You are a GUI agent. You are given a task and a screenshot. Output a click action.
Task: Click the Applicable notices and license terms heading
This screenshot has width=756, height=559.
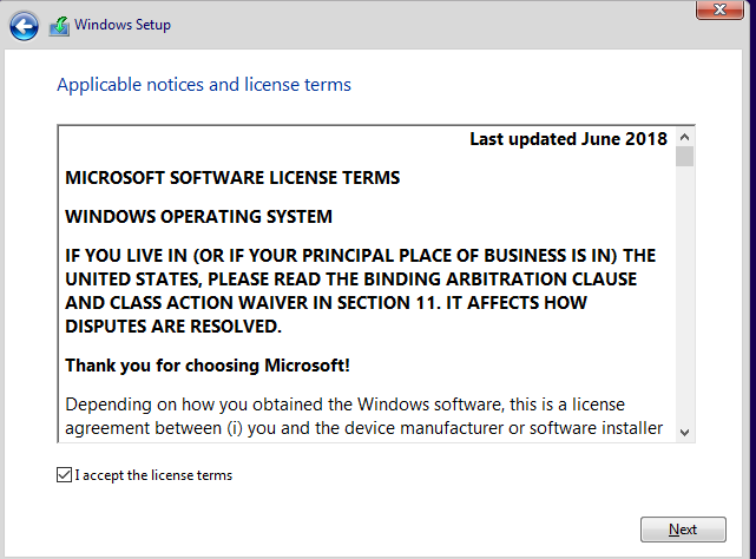(x=204, y=84)
